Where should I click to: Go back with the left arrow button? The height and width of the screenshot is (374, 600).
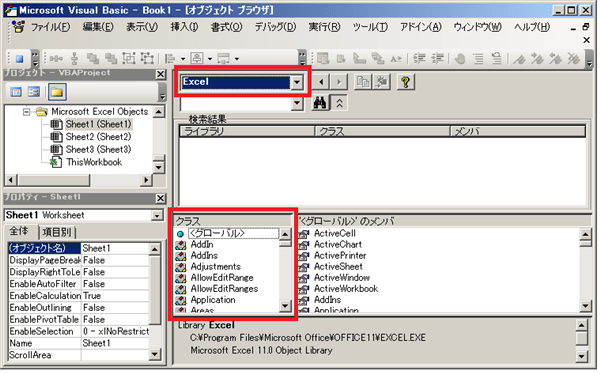click(321, 82)
